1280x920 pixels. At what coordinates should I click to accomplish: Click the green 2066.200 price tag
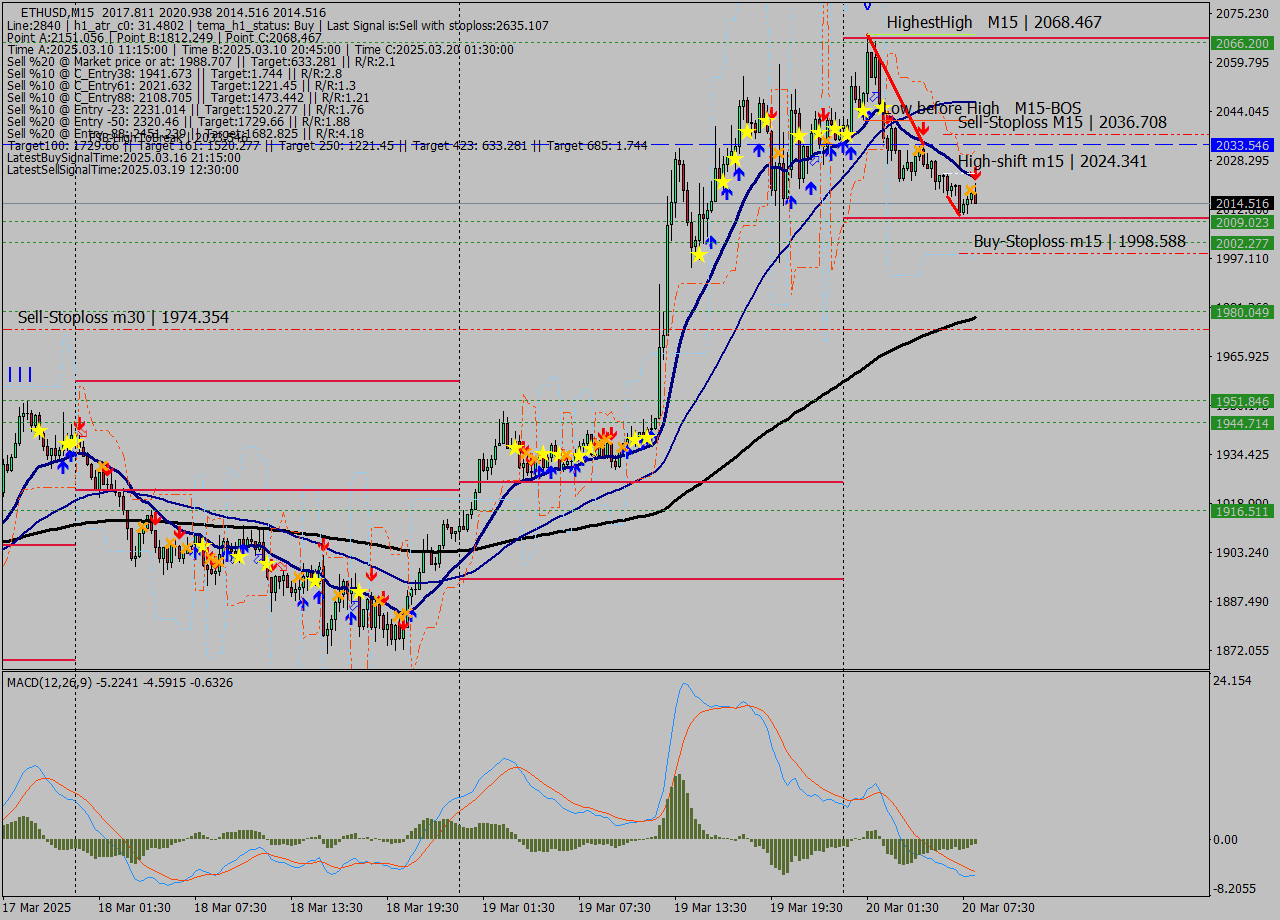(x=1241, y=43)
